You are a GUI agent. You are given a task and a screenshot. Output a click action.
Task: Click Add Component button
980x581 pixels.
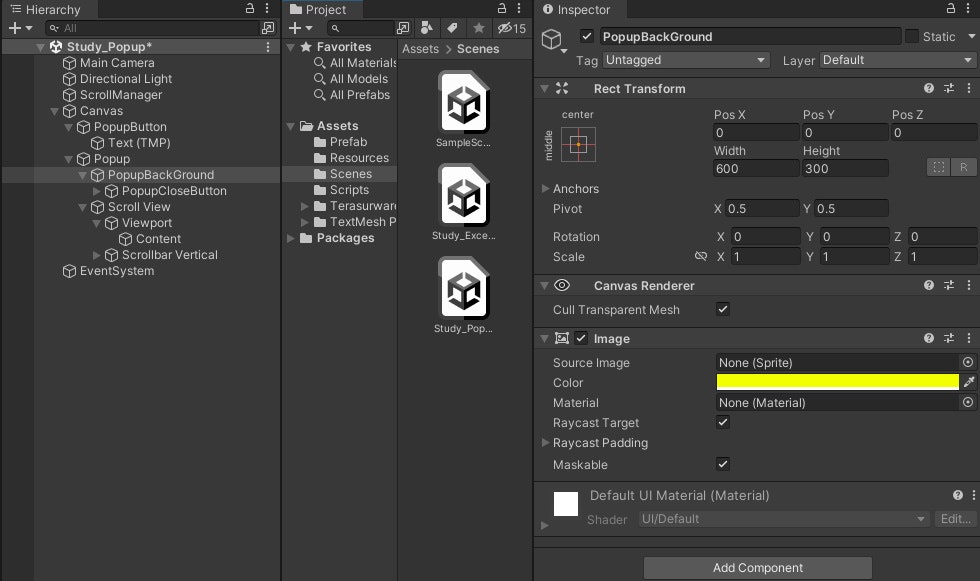(758, 568)
